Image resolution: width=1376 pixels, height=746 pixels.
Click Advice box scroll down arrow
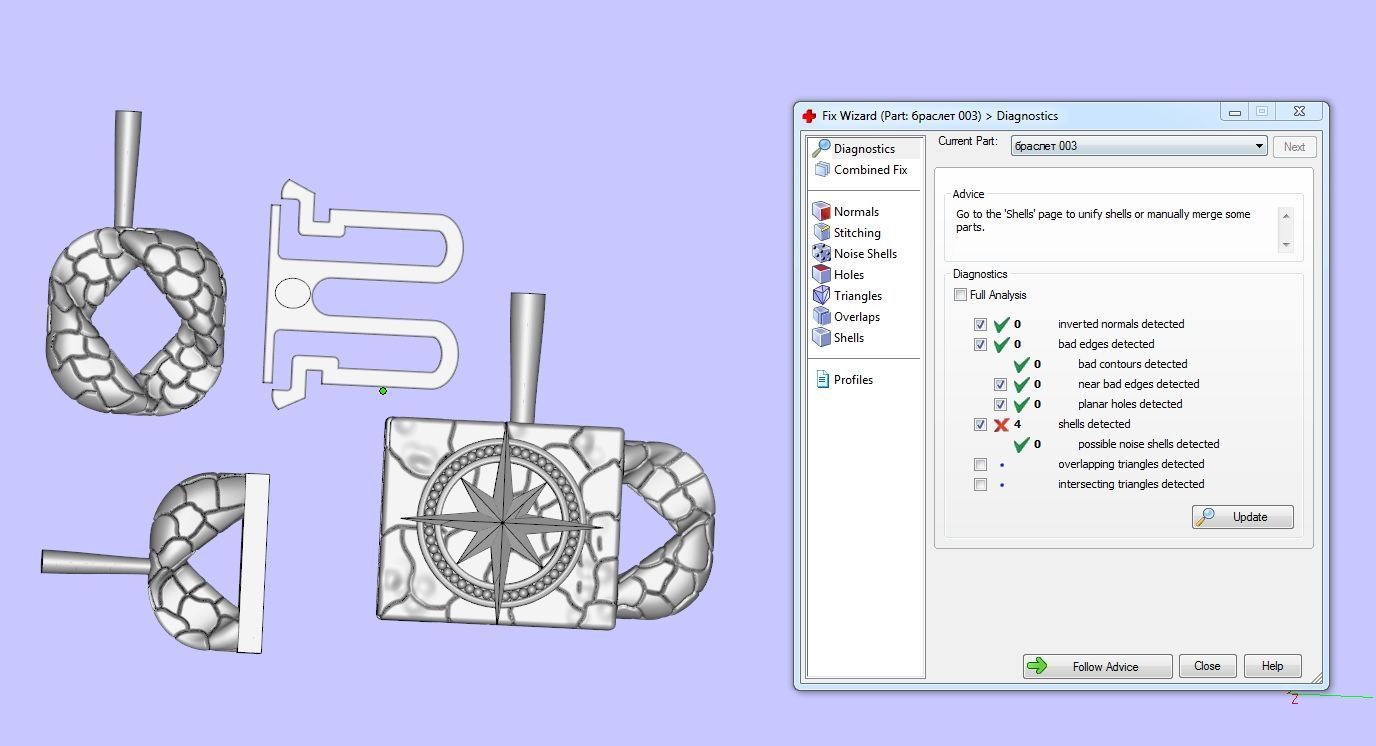(1286, 244)
